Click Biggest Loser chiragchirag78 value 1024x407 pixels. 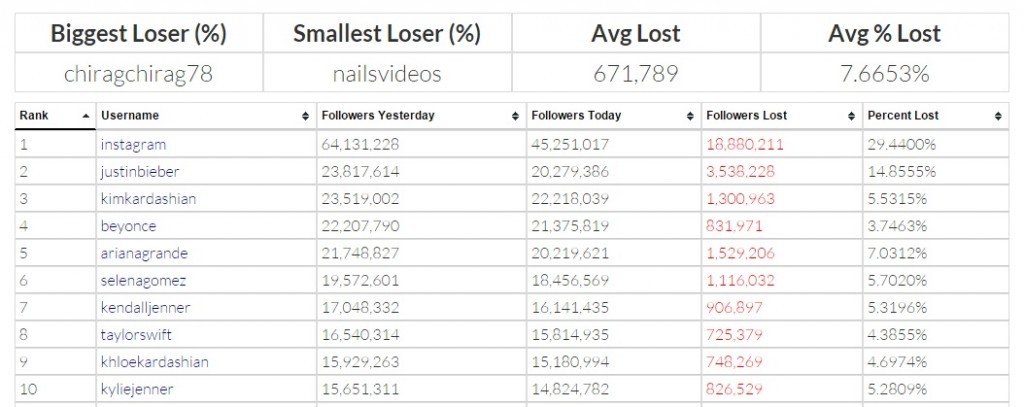138,73
